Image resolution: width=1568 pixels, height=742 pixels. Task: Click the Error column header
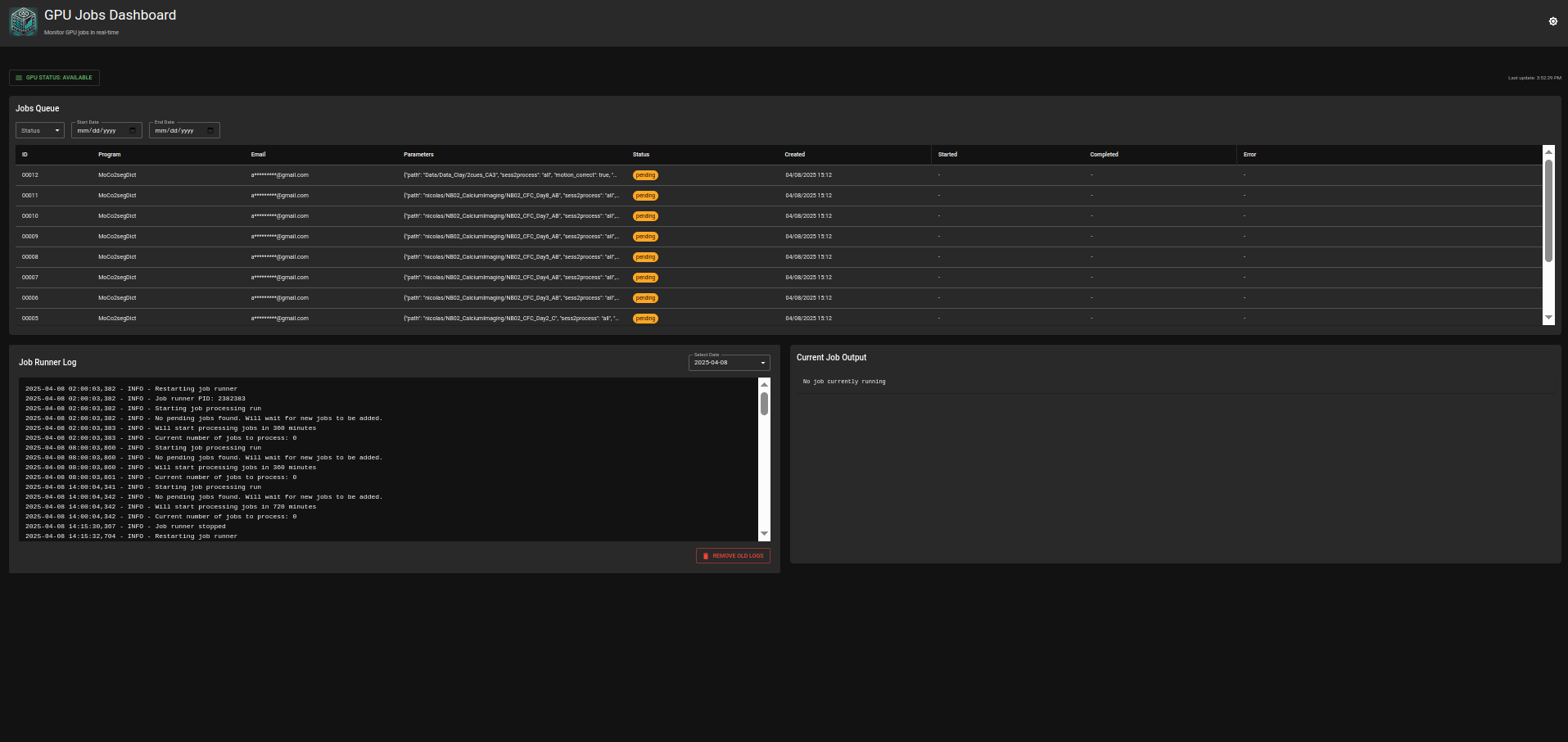click(1249, 154)
